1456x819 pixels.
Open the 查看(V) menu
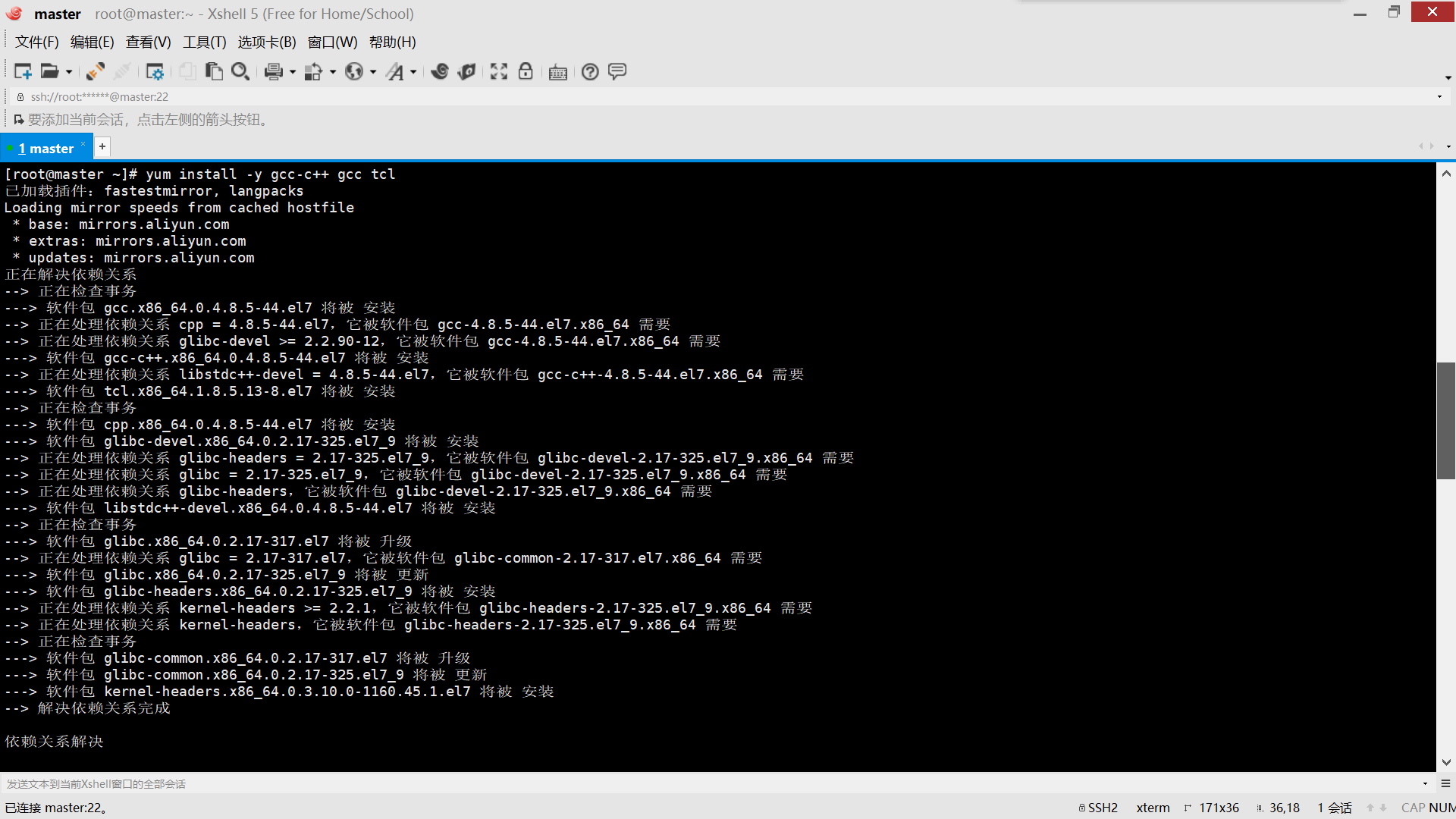148,42
